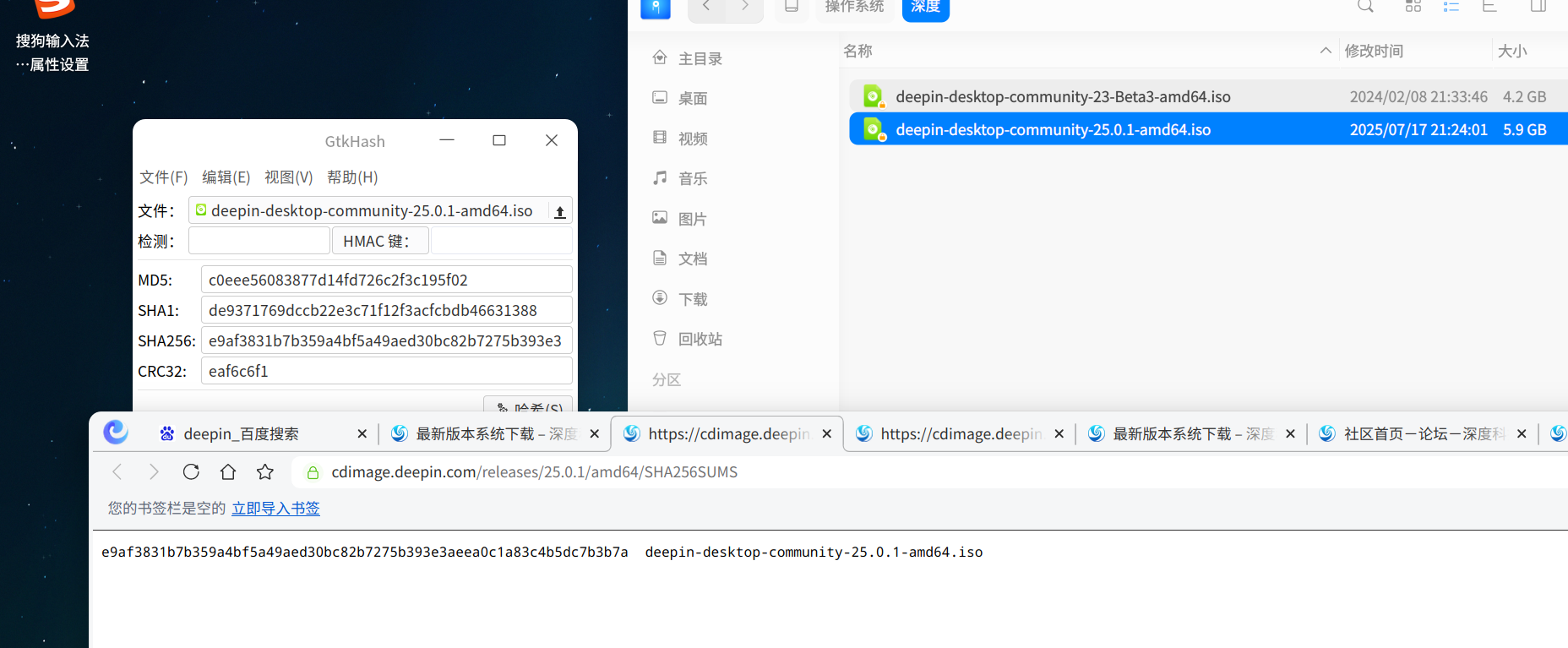
Task: Close the deepin_百度搜索 browser tab
Action: click(362, 433)
